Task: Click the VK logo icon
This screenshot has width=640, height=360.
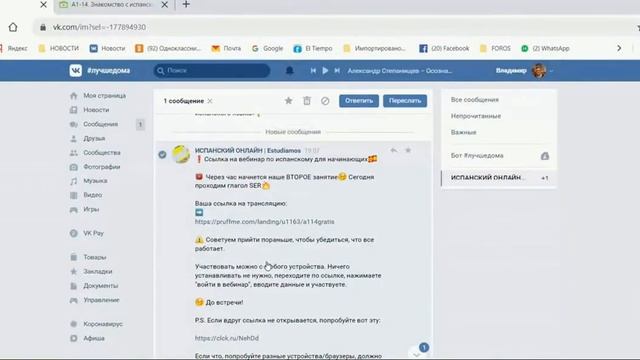Action: pyautogui.click(x=76, y=71)
